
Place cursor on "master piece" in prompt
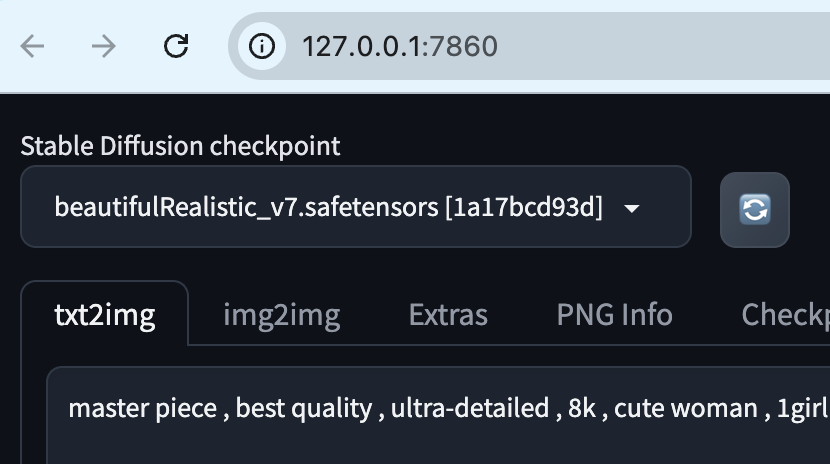142,408
